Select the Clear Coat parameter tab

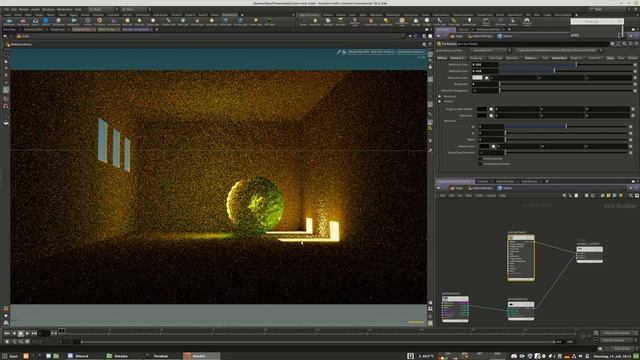[x=495, y=58]
